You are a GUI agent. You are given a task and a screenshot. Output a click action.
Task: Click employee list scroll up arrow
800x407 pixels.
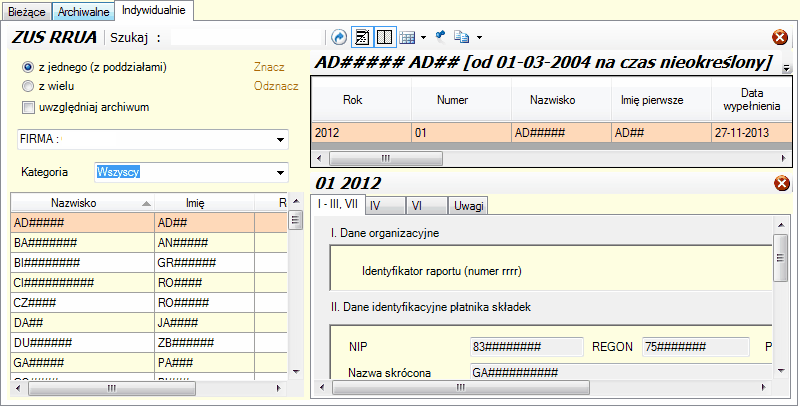click(296, 200)
